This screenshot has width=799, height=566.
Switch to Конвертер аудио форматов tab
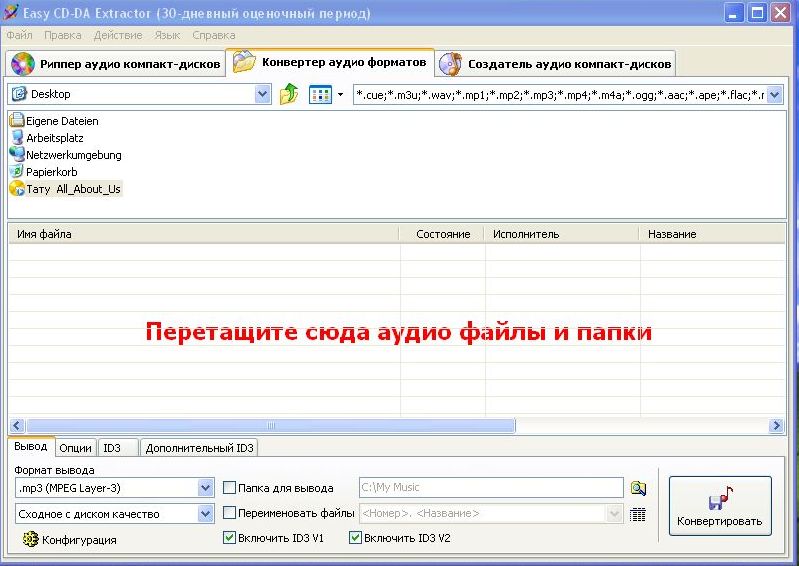pyautogui.click(x=330, y=62)
